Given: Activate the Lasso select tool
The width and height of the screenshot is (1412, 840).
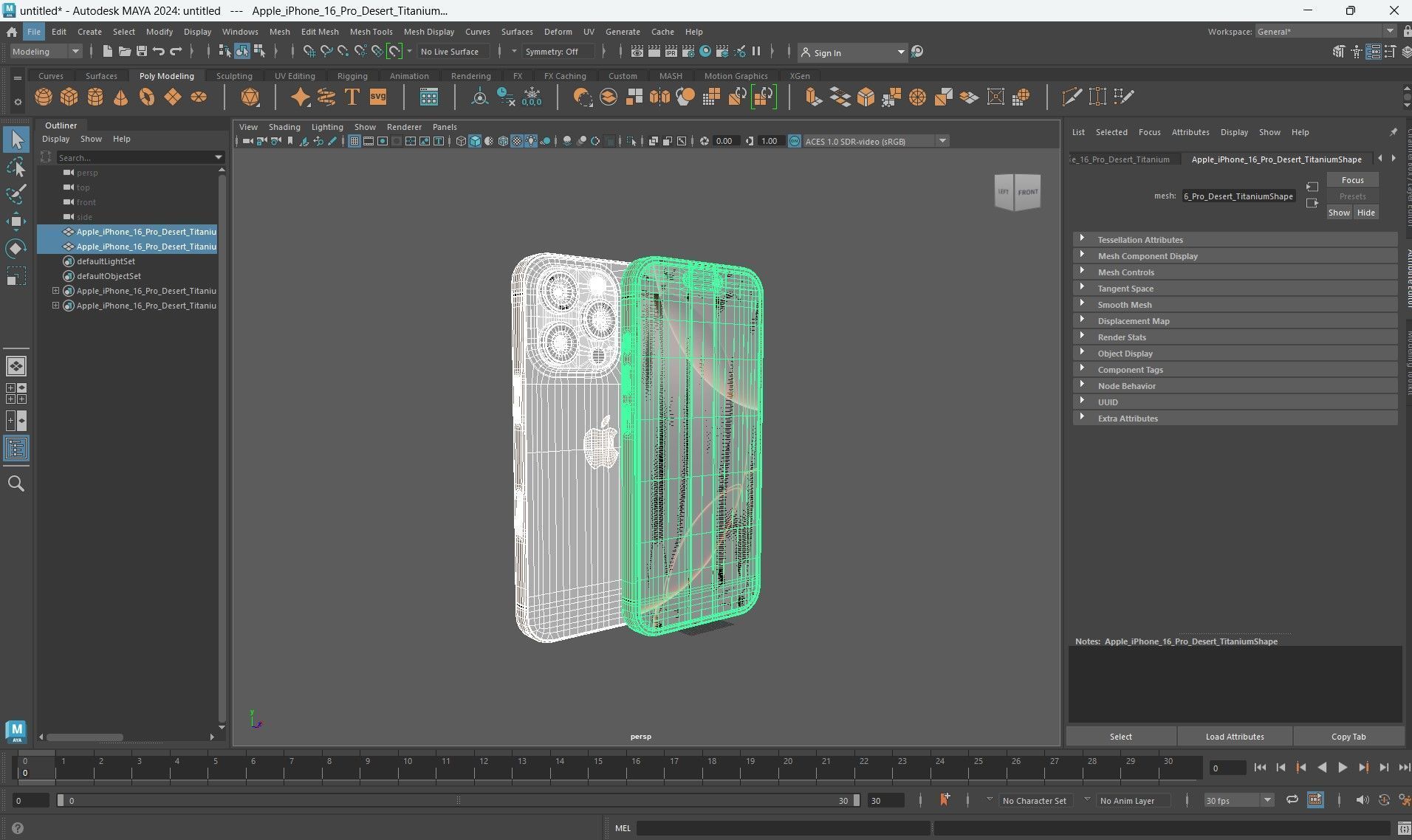Looking at the screenshot, I should 16,168.
